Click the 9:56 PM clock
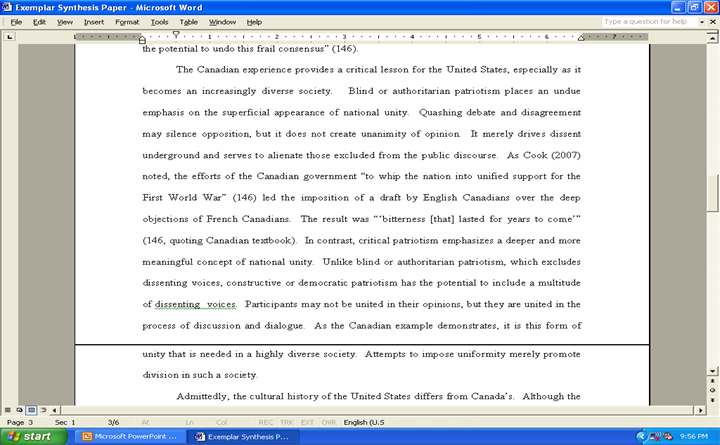720x445 pixels. [693, 436]
